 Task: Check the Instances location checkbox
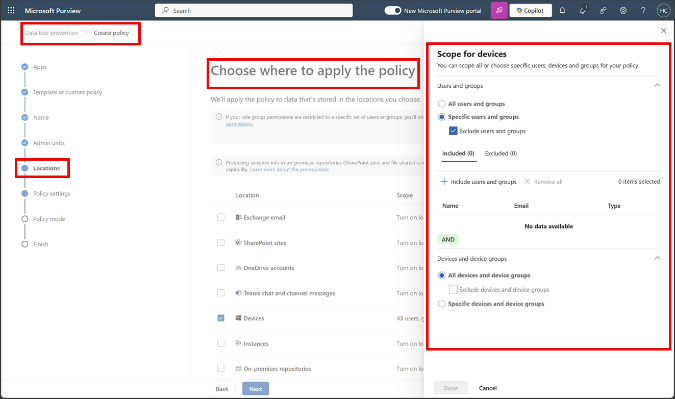click(221, 343)
